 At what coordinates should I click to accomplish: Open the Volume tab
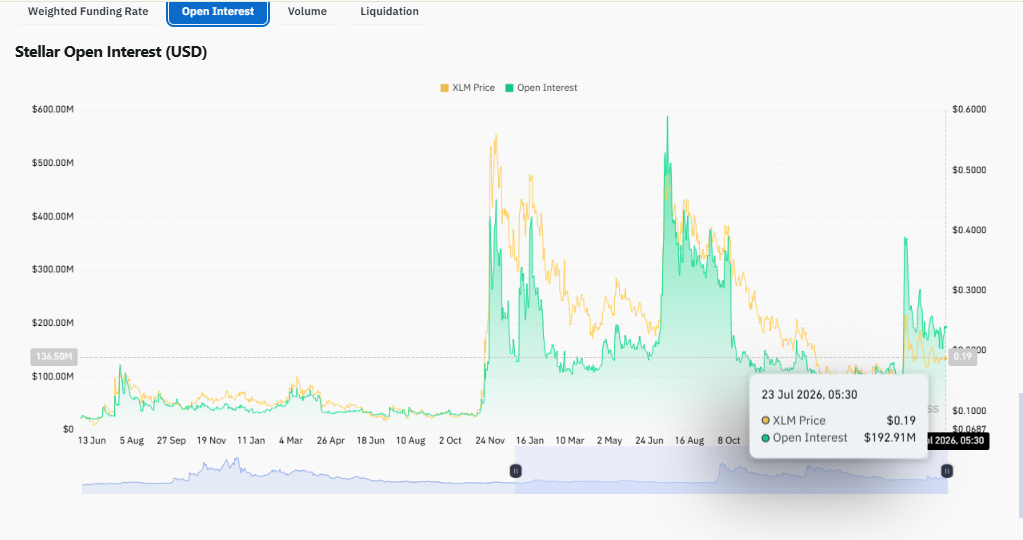[307, 12]
